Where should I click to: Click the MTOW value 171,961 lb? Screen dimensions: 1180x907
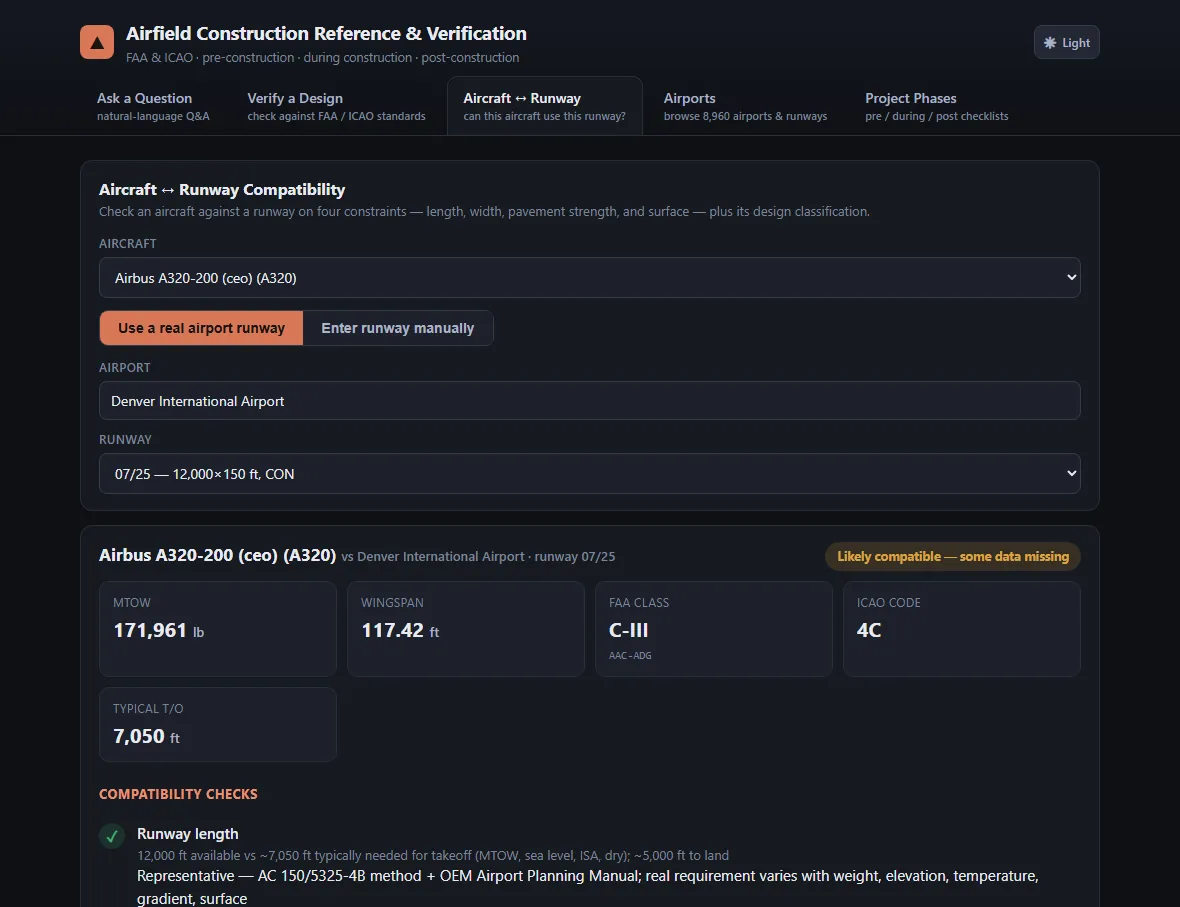159,630
